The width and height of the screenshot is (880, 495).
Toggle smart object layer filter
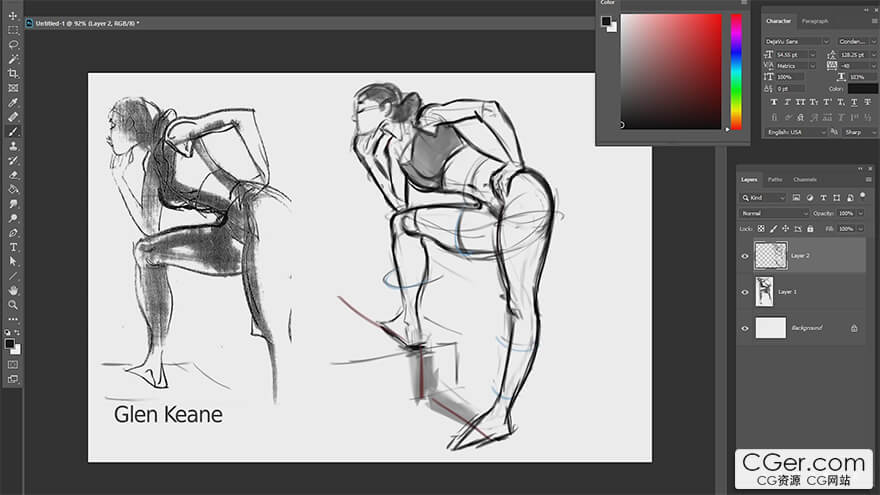(x=850, y=198)
